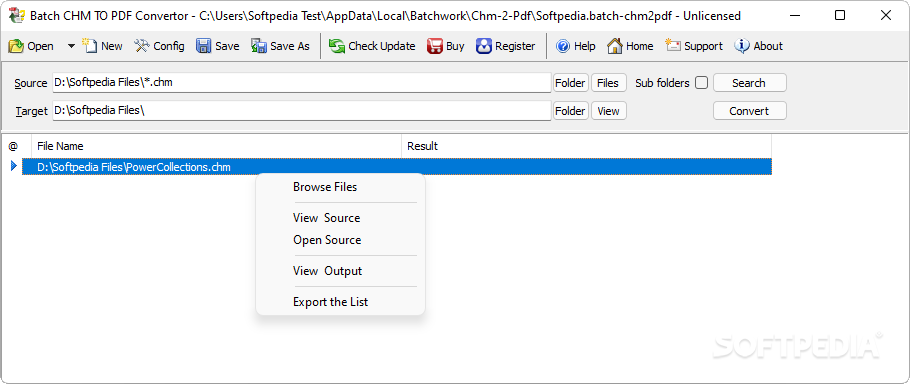The image size is (910, 384).
Task: Enable the Sub folders checkbox
Action: [702, 83]
